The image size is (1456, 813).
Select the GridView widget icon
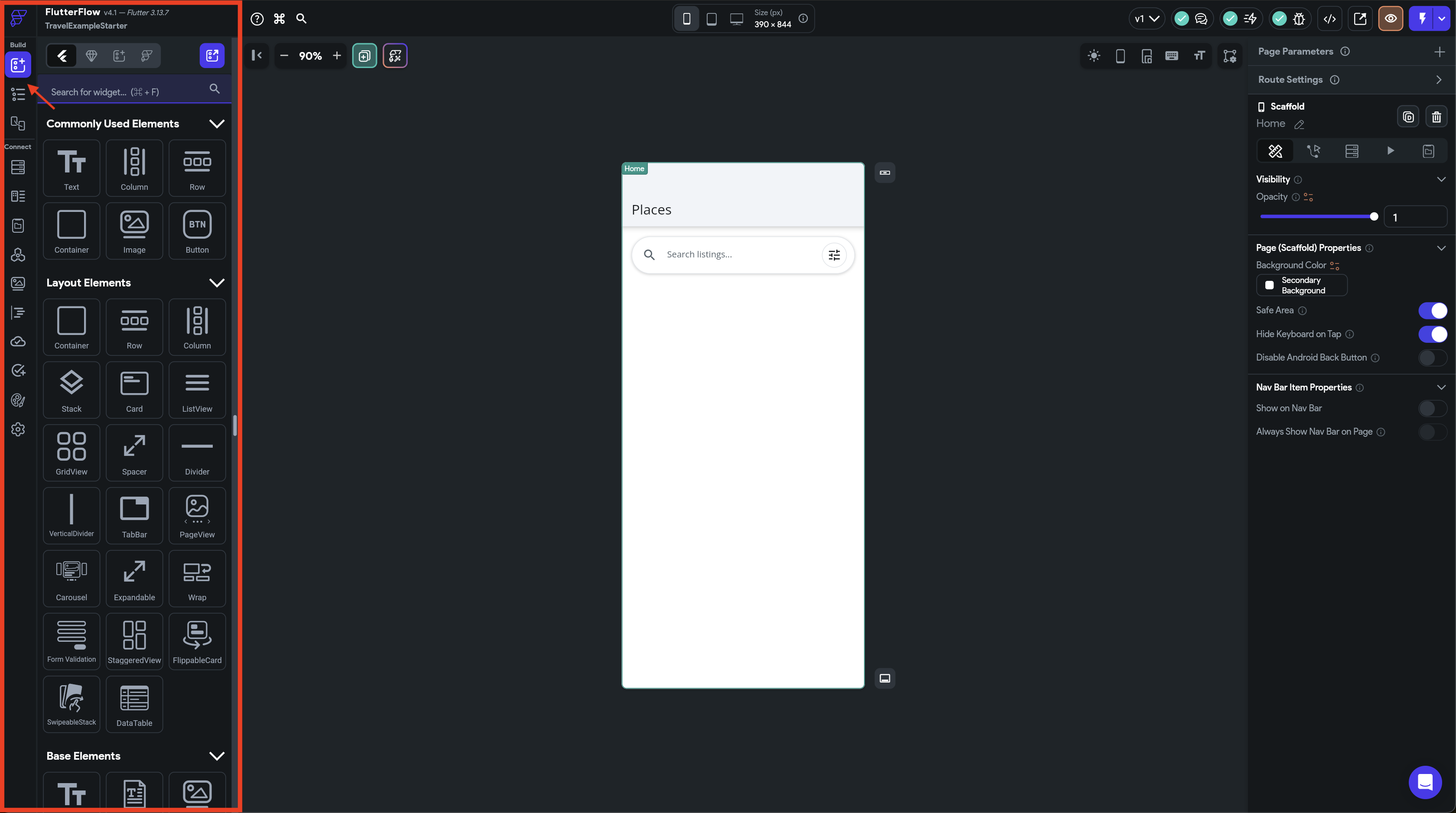tap(71, 453)
